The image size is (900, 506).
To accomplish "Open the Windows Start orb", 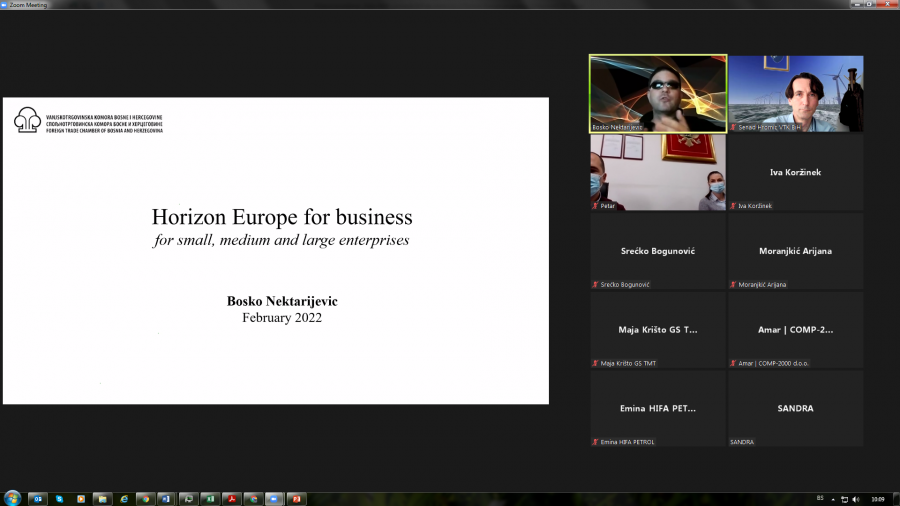I will click(x=12, y=498).
